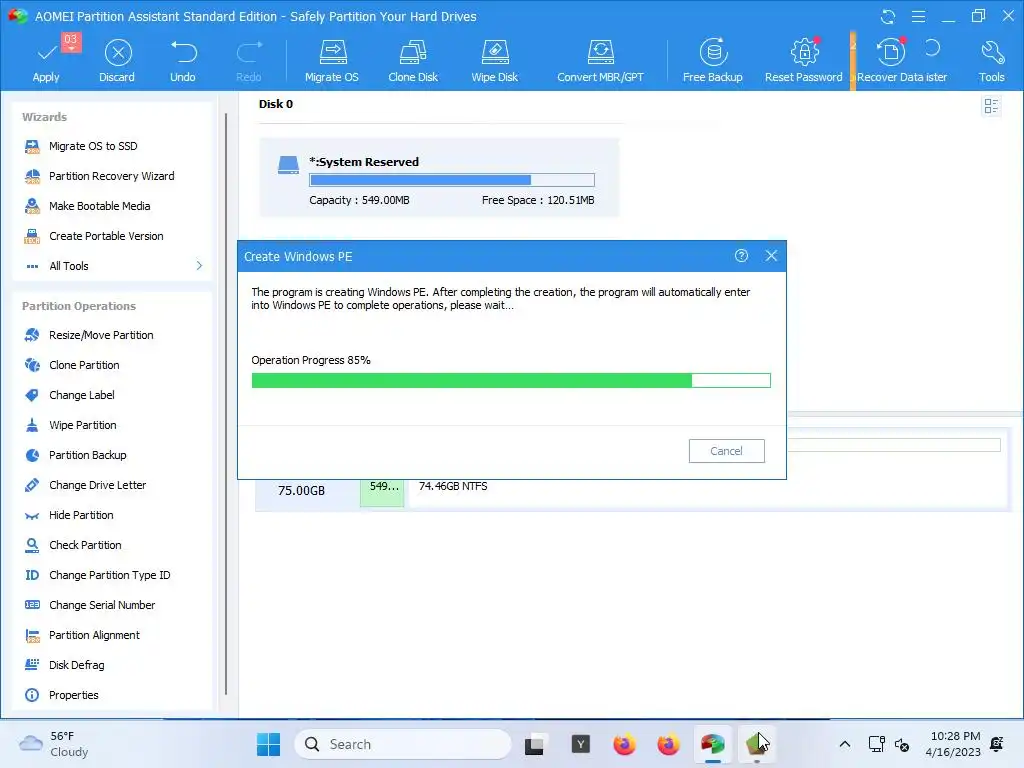Click the green operation progress bar
This screenshot has width=1024, height=768.
point(511,381)
